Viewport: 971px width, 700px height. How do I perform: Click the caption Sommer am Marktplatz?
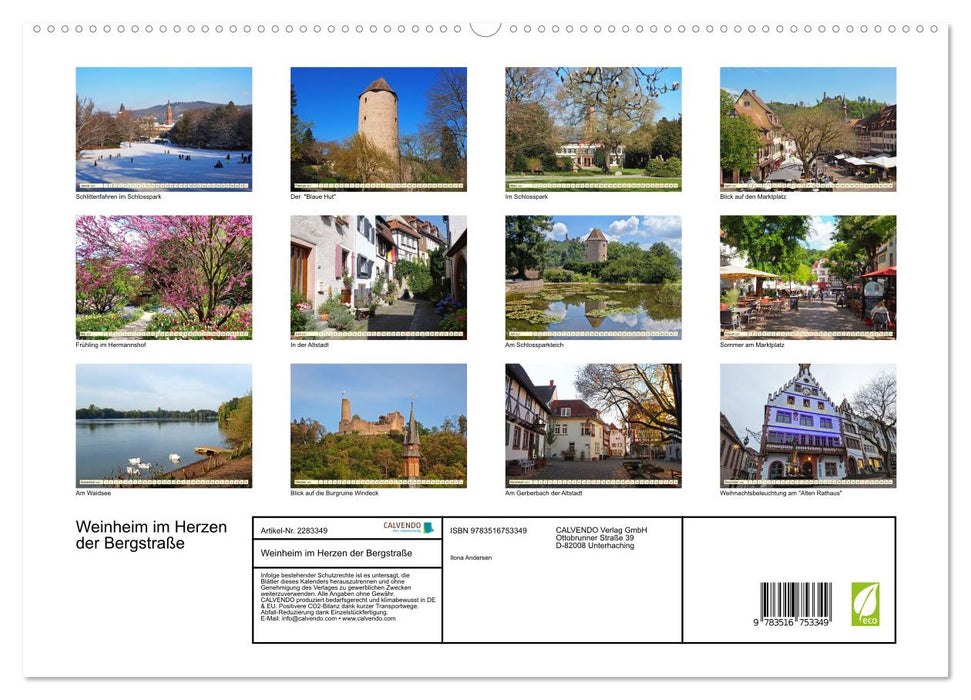point(752,345)
